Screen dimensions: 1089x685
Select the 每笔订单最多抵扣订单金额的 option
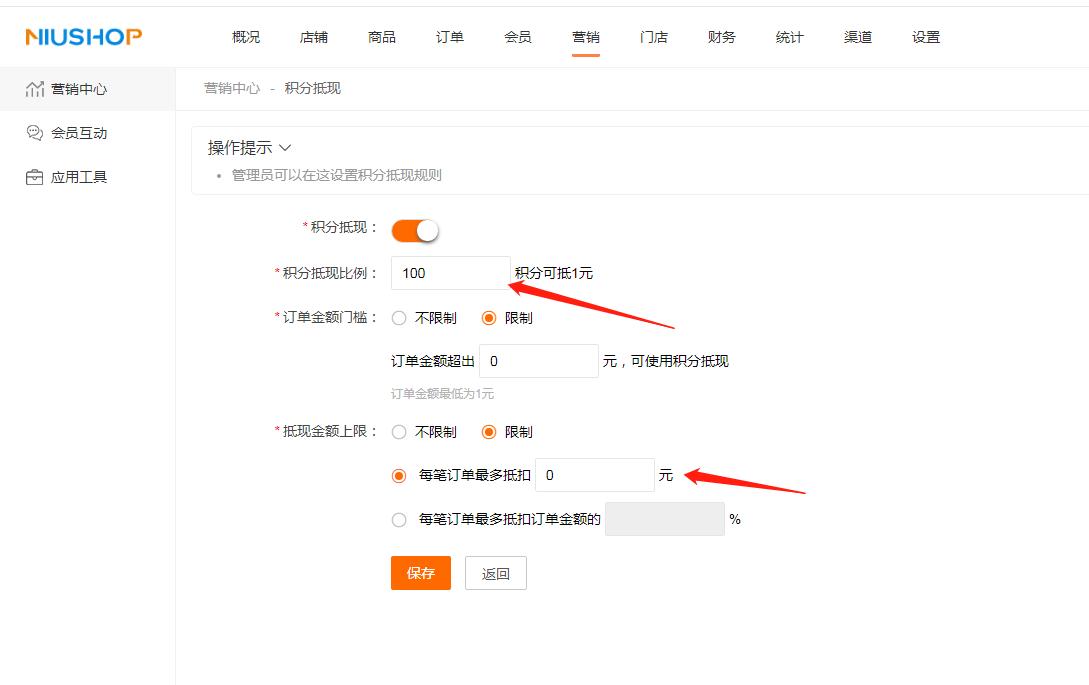point(399,518)
